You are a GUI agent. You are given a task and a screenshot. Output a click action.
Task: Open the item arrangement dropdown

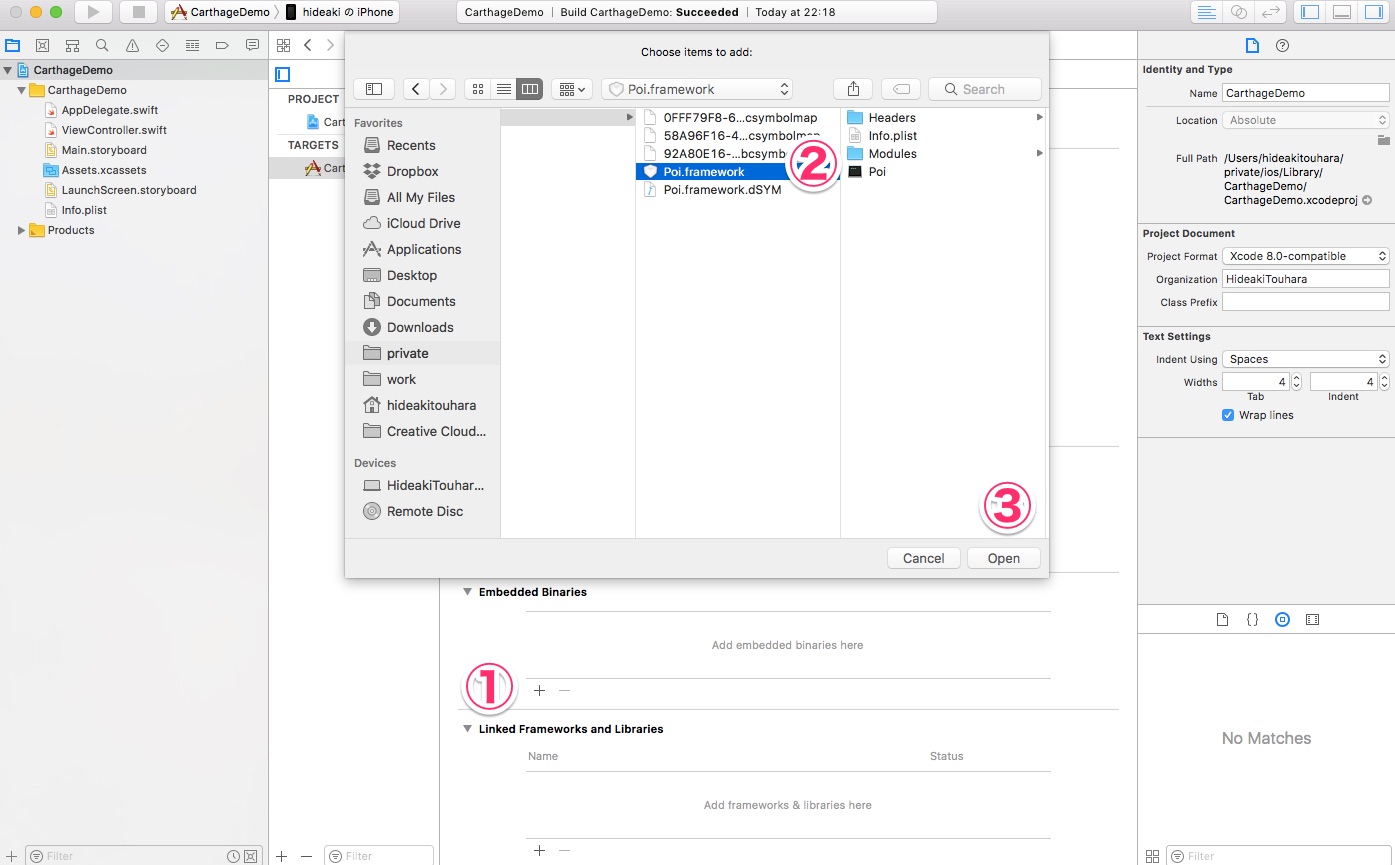pos(572,89)
